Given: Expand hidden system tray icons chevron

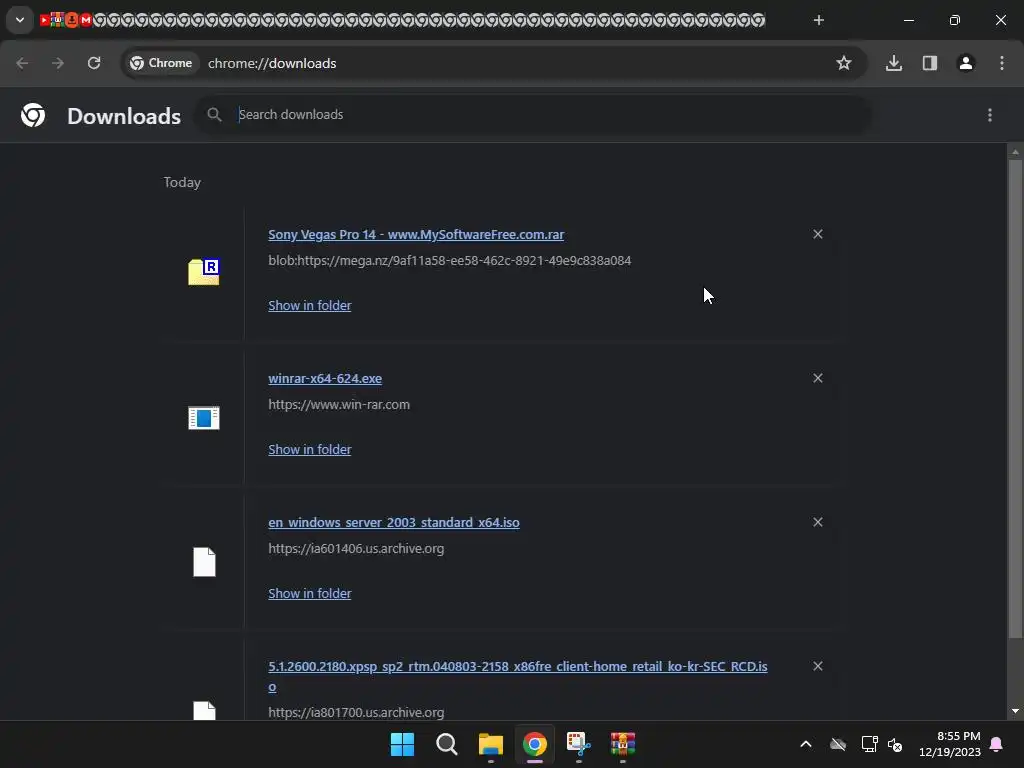Looking at the screenshot, I should [806, 744].
